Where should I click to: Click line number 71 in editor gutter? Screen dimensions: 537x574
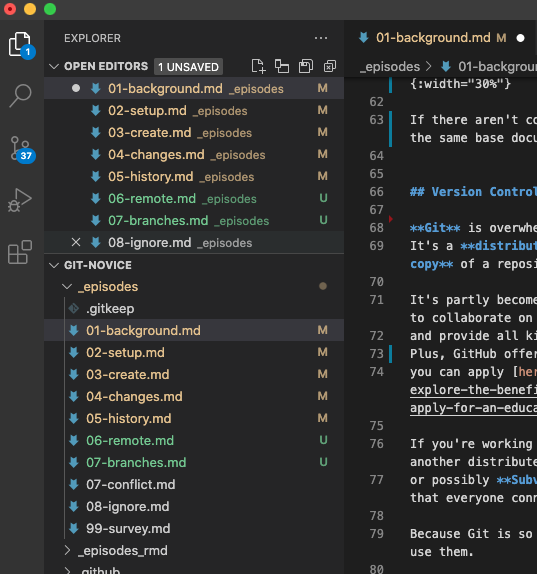[x=376, y=300]
